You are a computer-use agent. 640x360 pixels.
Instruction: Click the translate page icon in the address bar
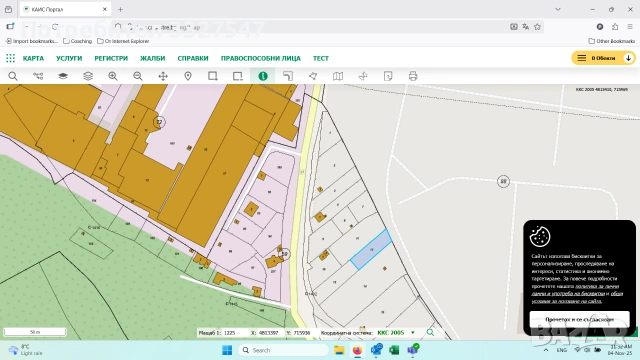tap(526, 27)
